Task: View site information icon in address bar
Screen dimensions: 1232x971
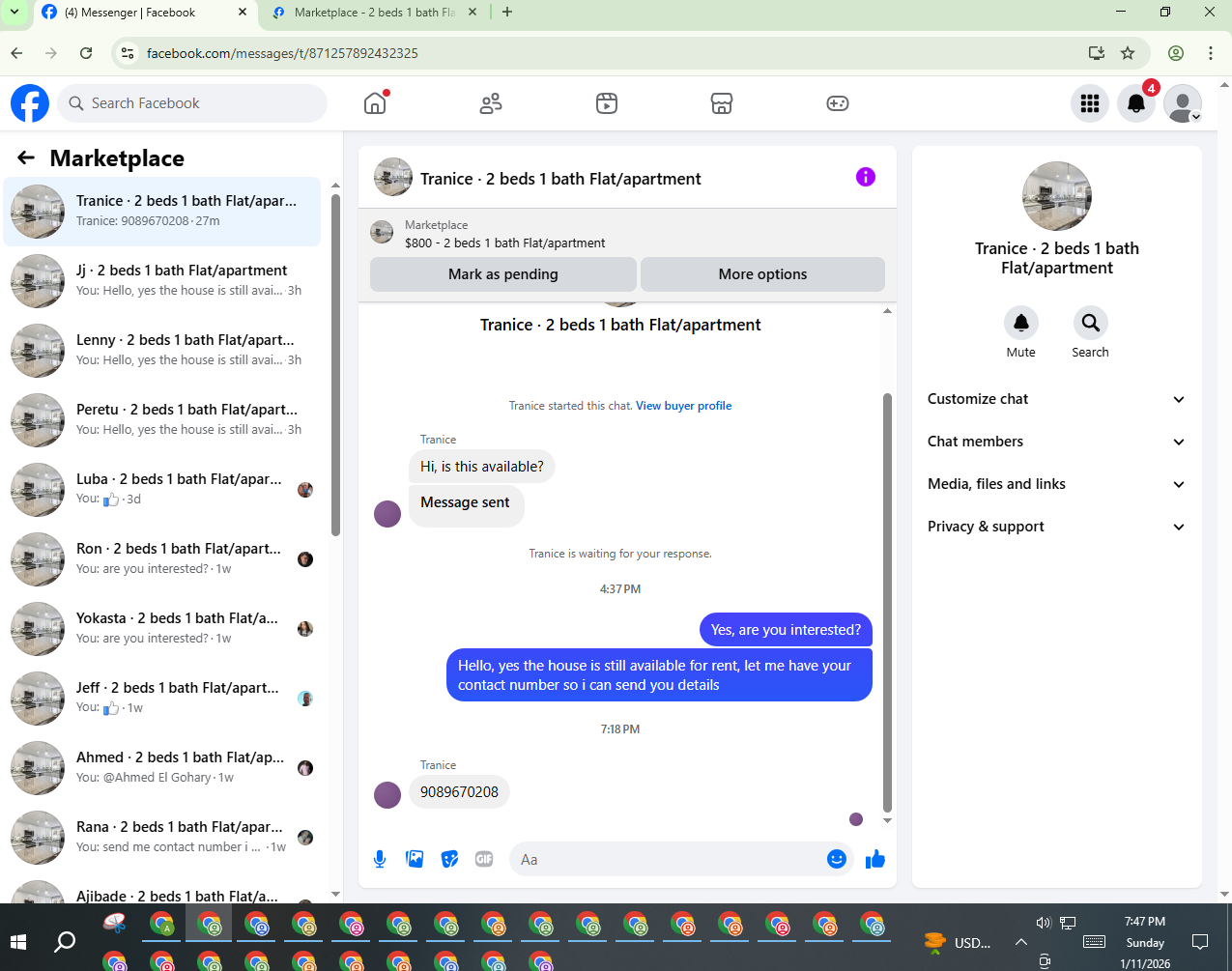Action: point(128,53)
